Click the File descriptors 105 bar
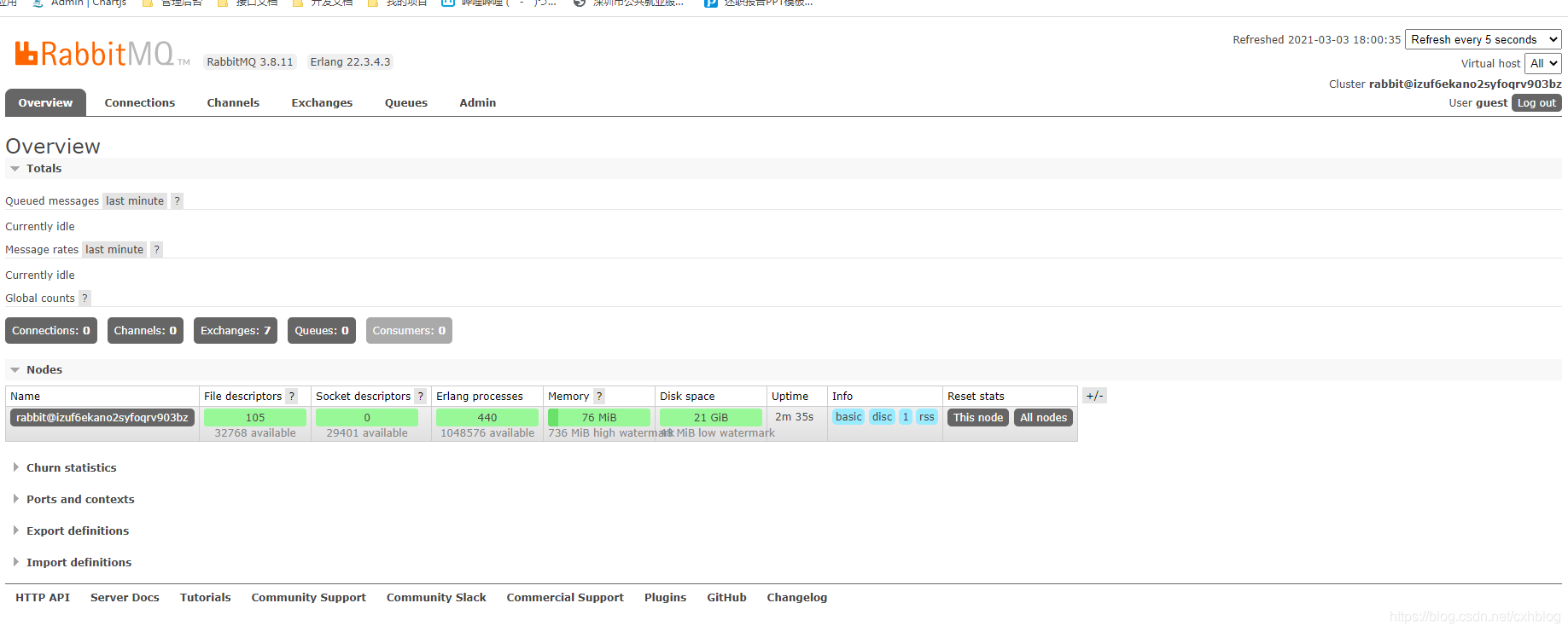The image size is (1568, 632). pos(255,418)
